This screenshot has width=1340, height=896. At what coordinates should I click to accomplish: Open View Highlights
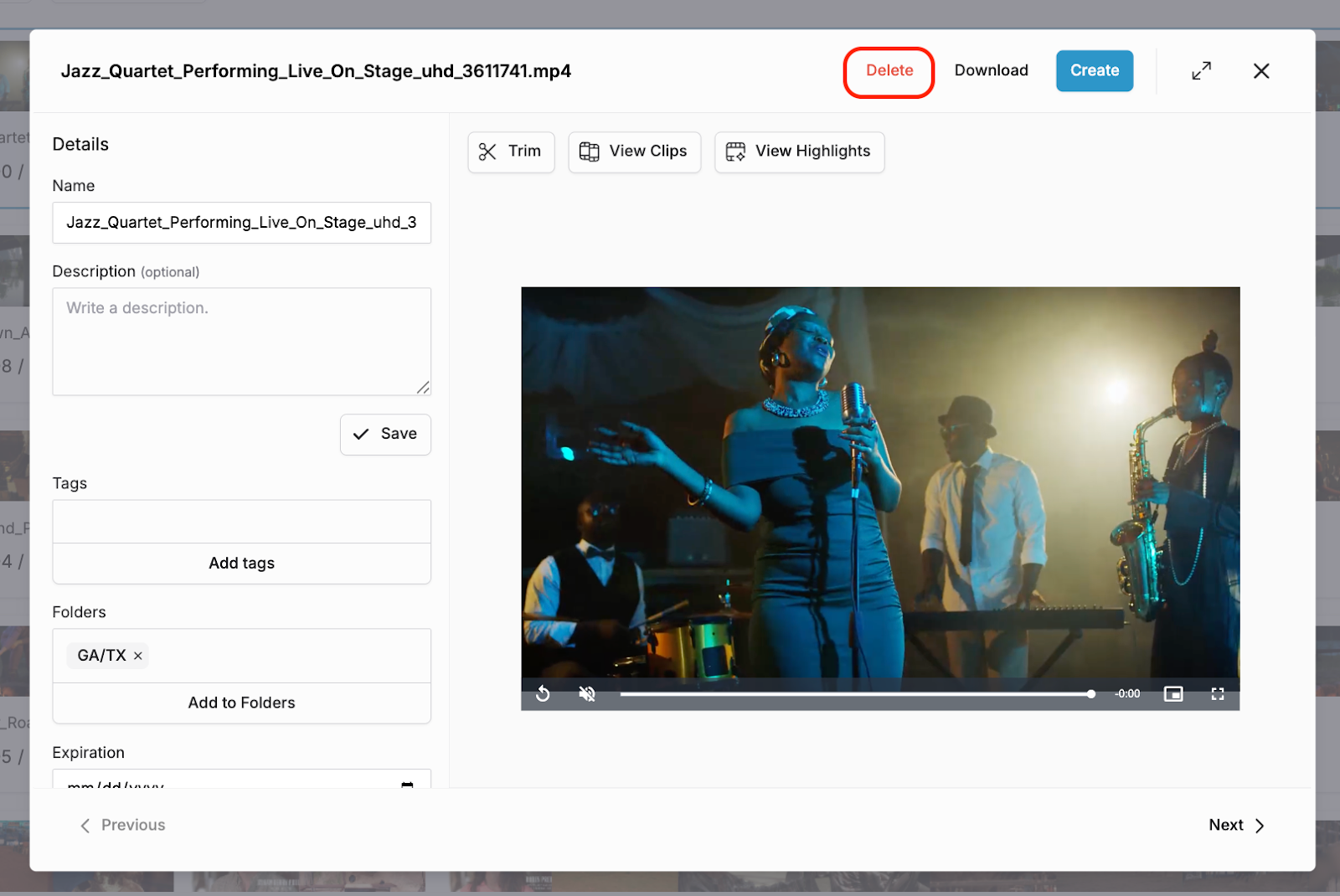799,152
